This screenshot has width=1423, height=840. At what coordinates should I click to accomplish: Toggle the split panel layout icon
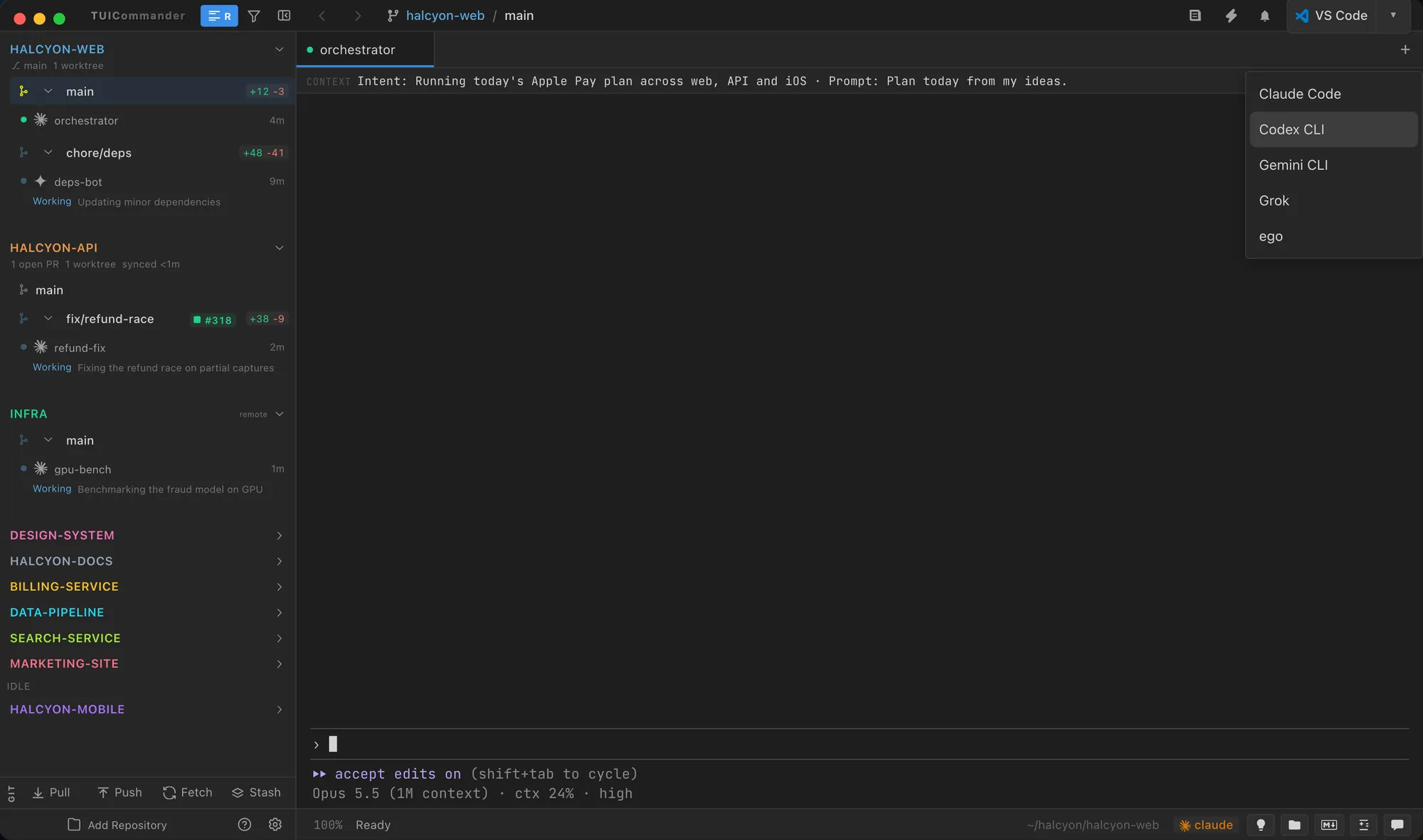point(284,16)
